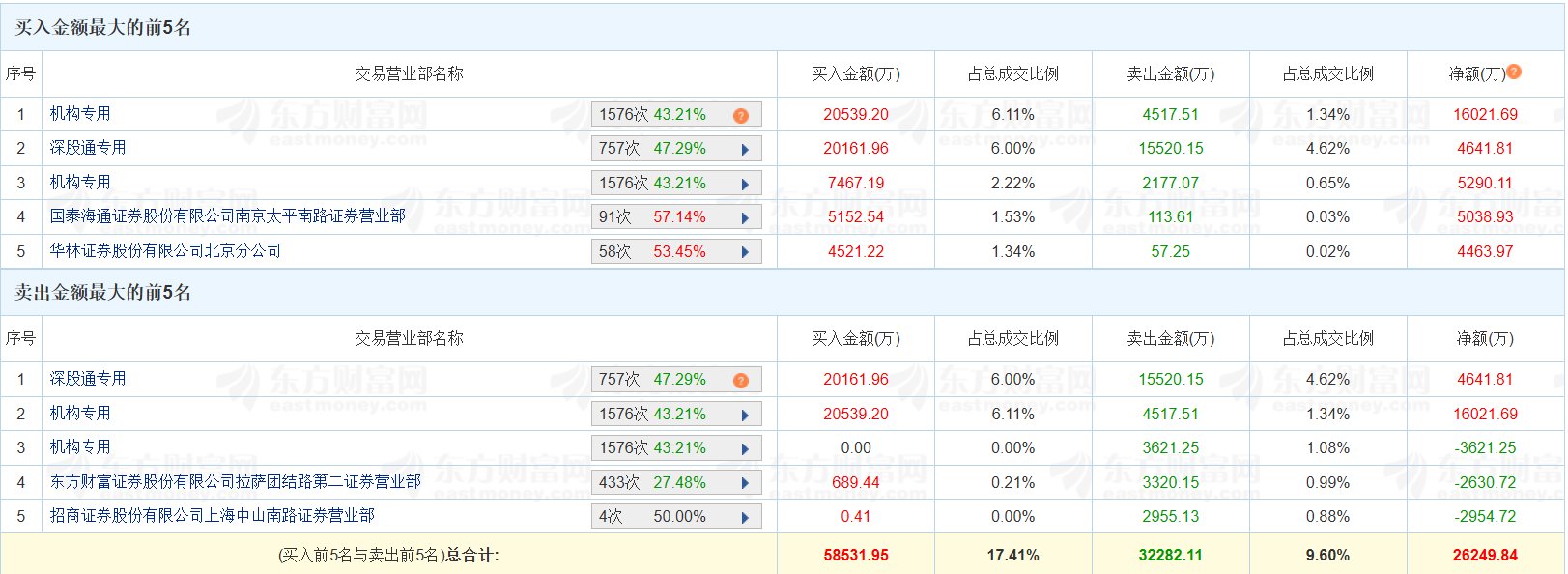Screen dimensions: 1568x574
Task: Open 国泰海通证券南京太平南路证券营业部 link
Action: pos(228,216)
